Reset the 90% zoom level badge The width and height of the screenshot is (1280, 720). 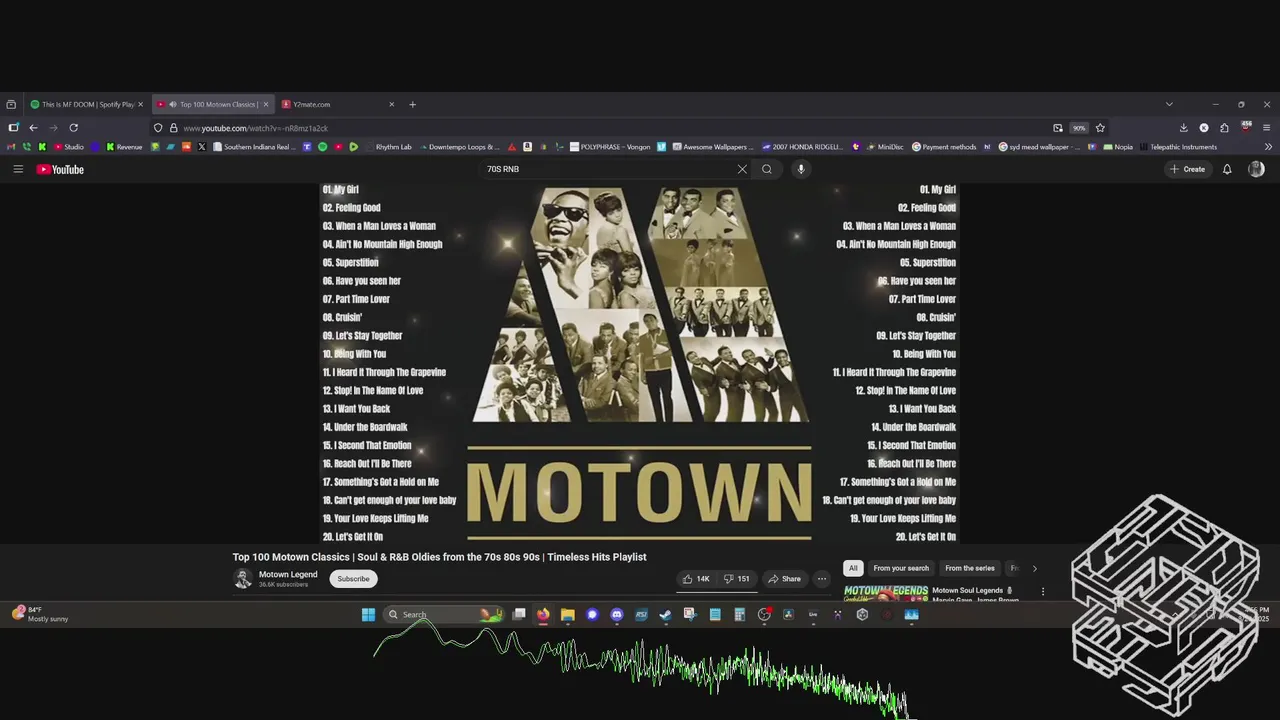click(x=1079, y=128)
